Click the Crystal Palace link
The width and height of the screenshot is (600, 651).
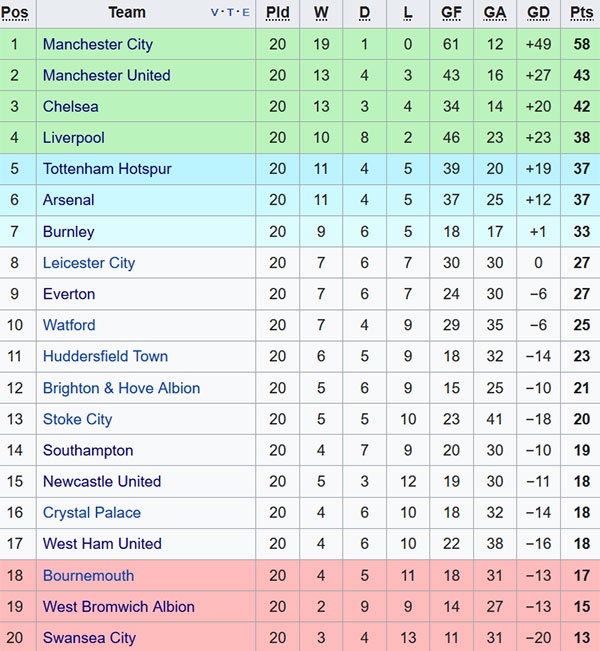coord(91,512)
